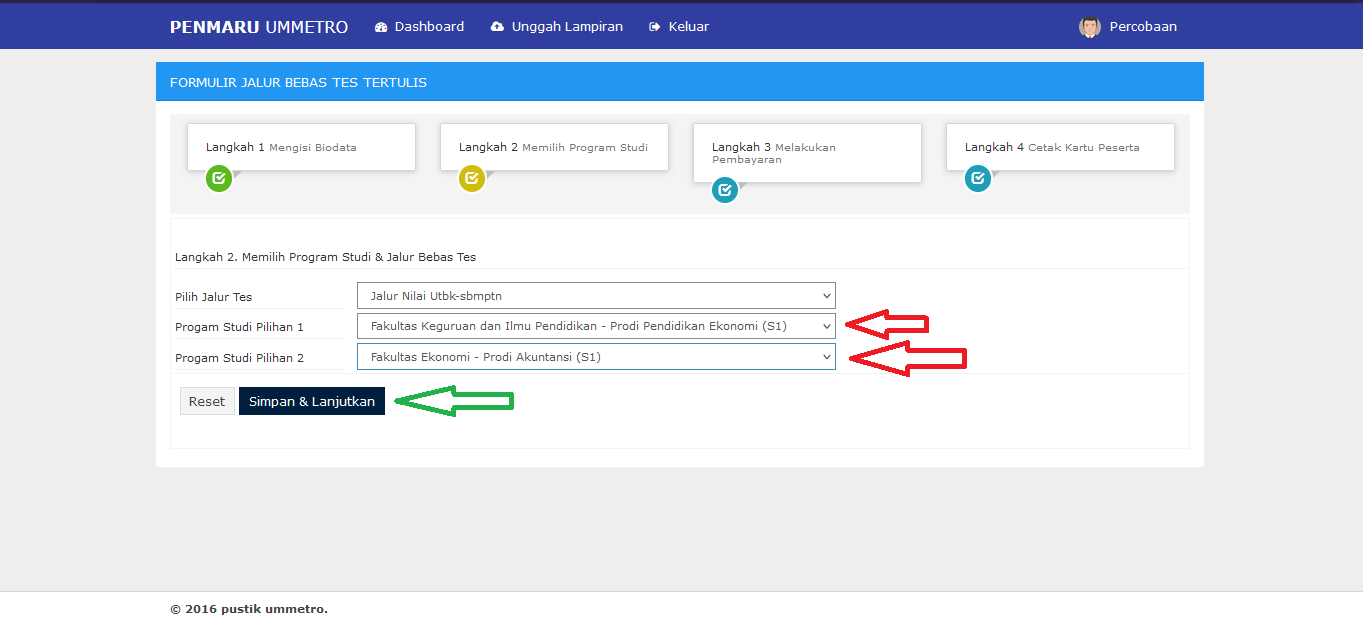The height and width of the screenshot is (617, 1363).
Task: Click the Dashboard gauge icon
Action: pos(381,27)
